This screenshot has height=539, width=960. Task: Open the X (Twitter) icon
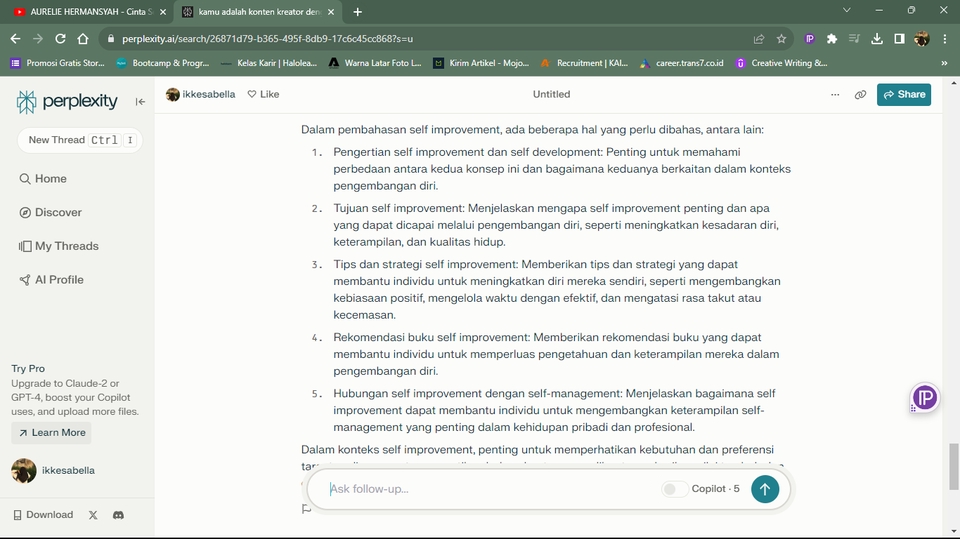click(x=93, y=515)
